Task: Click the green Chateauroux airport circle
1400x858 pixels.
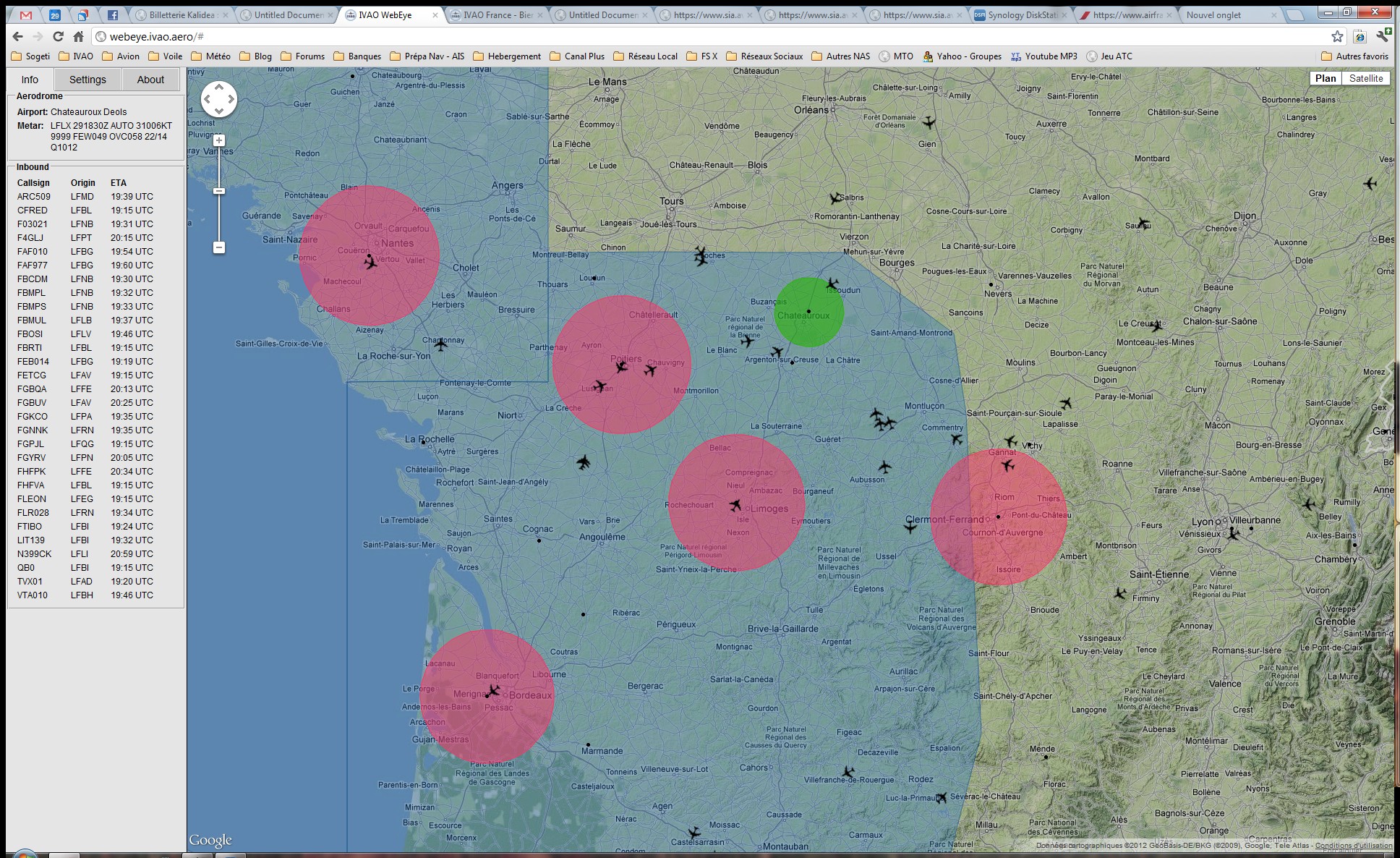Action: (x=808, y=312)
